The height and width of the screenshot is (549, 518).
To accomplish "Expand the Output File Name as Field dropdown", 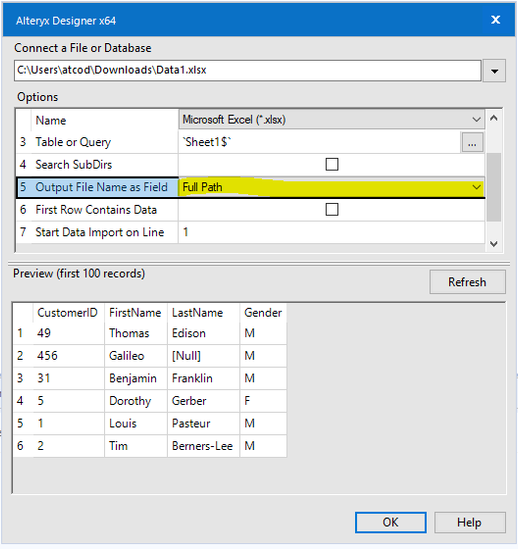I will coord(476,187).
